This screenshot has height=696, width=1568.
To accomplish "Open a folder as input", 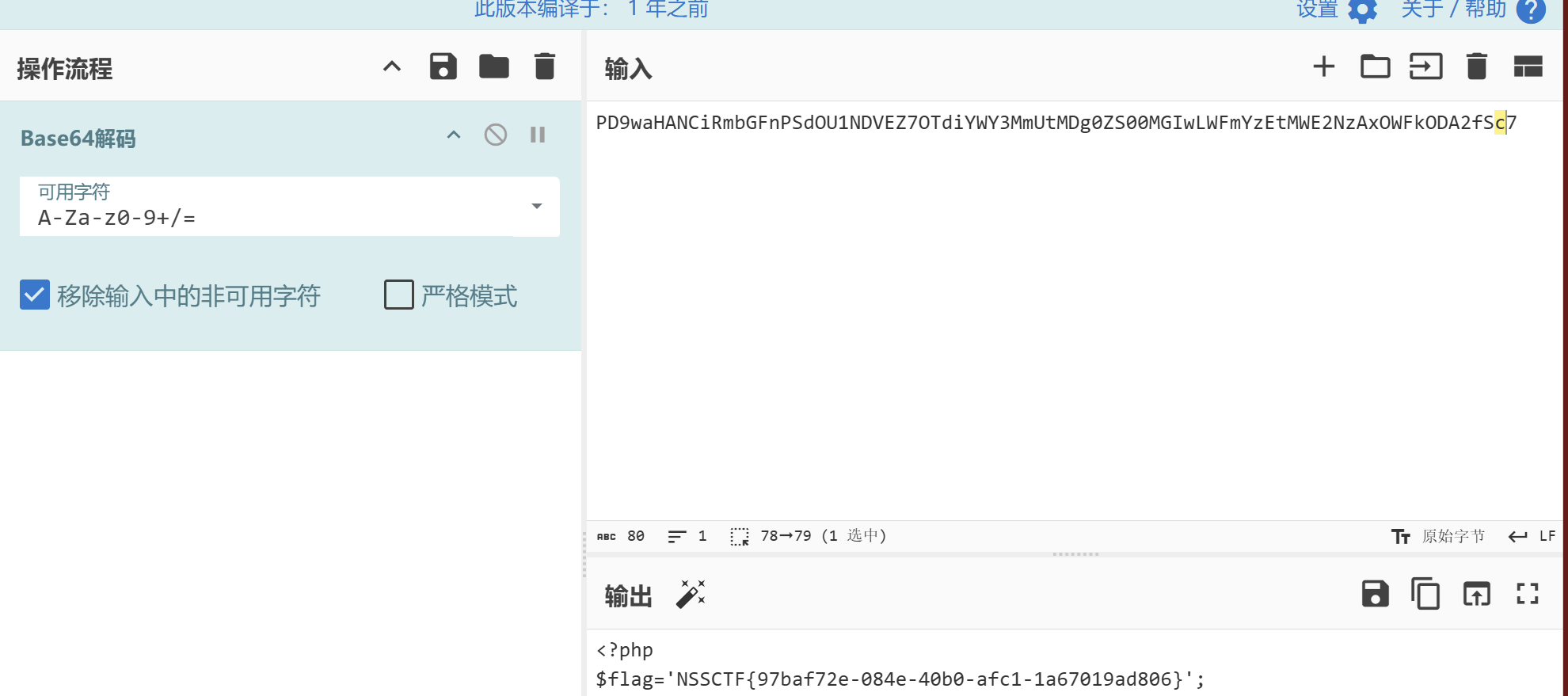I will coord(1375,67).
